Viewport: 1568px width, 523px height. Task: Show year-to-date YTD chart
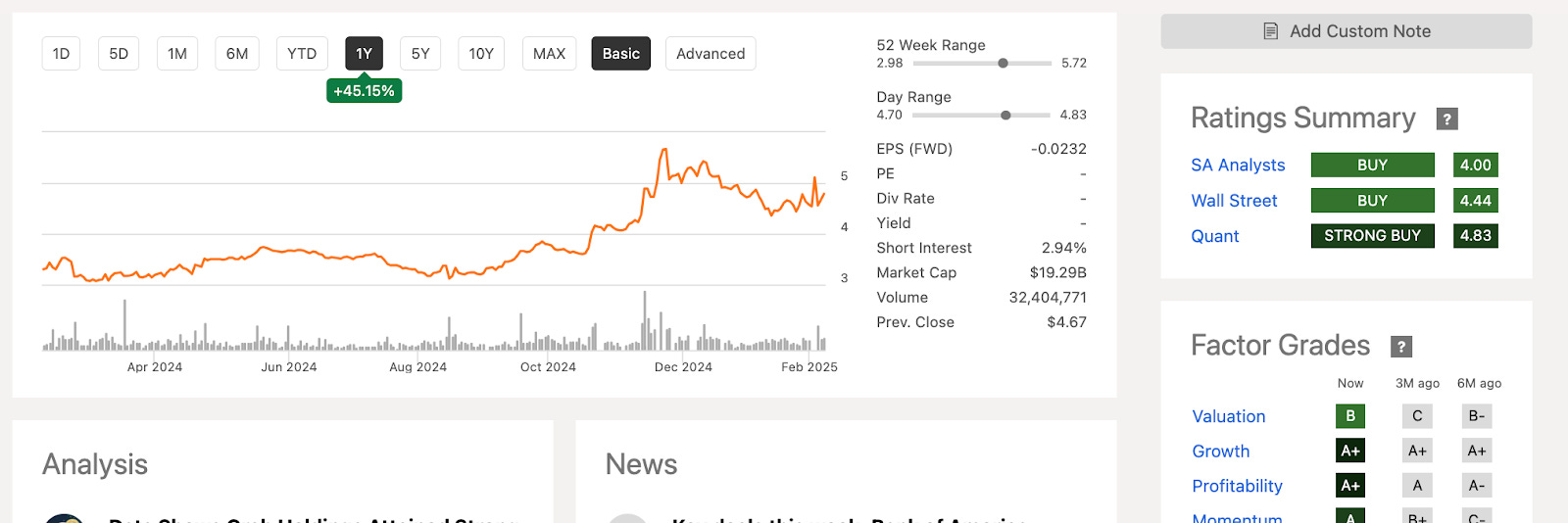coord(302,54)
